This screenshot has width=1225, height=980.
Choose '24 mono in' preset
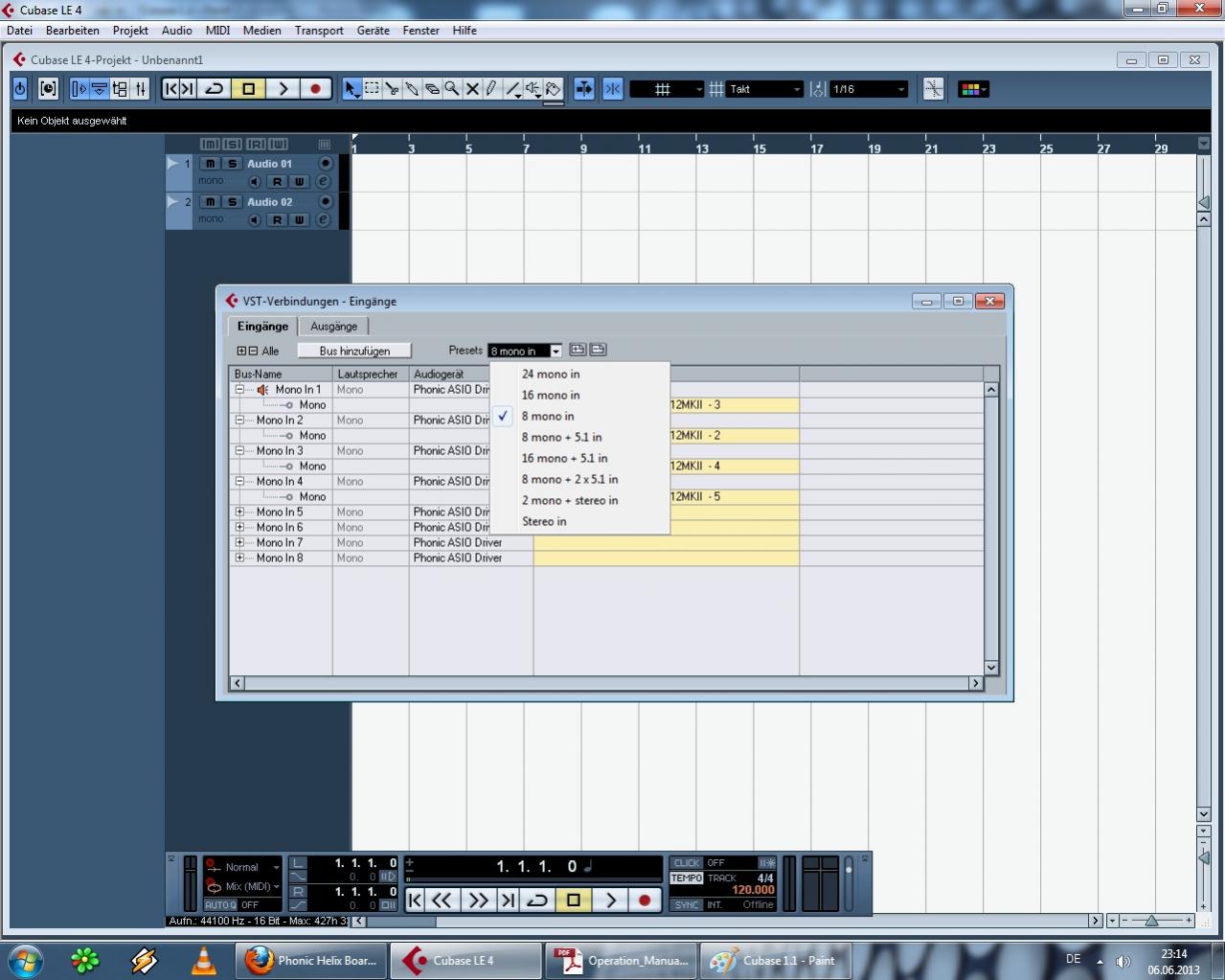pyautogui.click(x=578, y=375)
